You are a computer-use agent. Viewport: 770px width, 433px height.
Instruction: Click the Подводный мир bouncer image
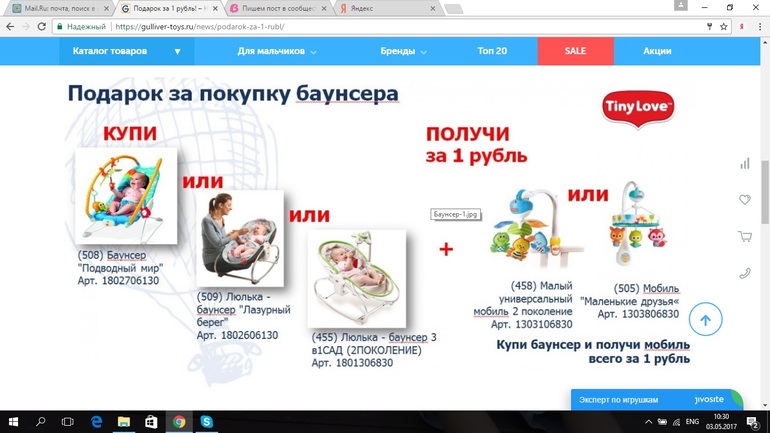click(126, 196)
